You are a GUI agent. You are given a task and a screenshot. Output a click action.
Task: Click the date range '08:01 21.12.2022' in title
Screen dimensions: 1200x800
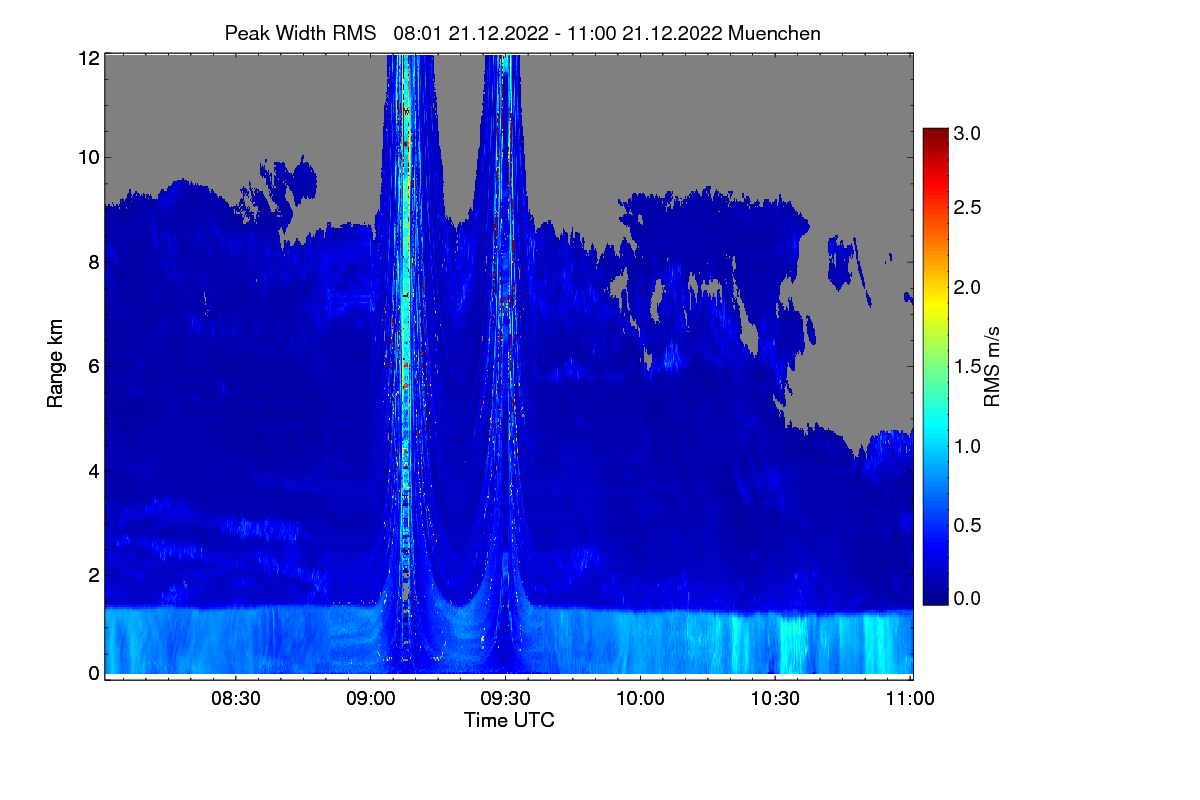pyautogui.click(x=470, y=33)
